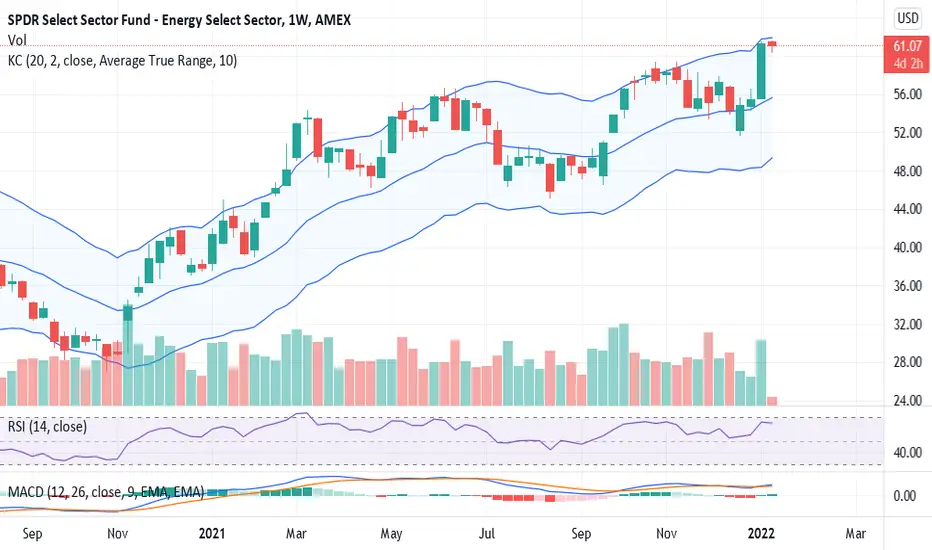Click the 2022 label on time axis
The height and width of the screenshot is (550, 932).
[761, 533]
